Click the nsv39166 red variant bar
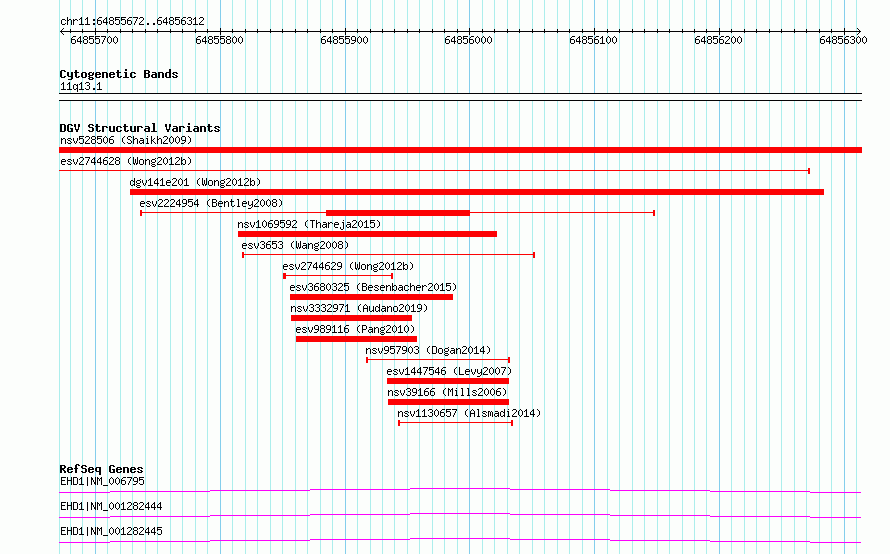This screenshot has height=554, width=890. coord(448,402)
